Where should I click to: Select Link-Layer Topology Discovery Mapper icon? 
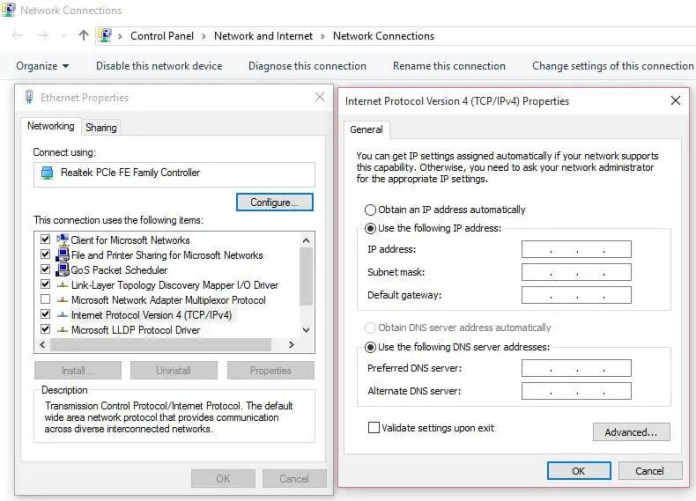pos(63,285)
